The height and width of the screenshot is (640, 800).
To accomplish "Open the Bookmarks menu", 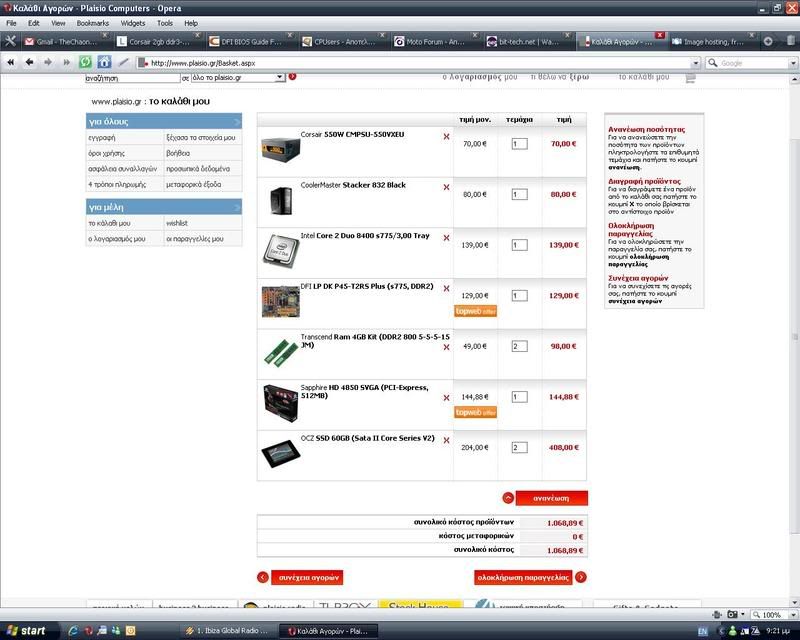I will [93, 23].
